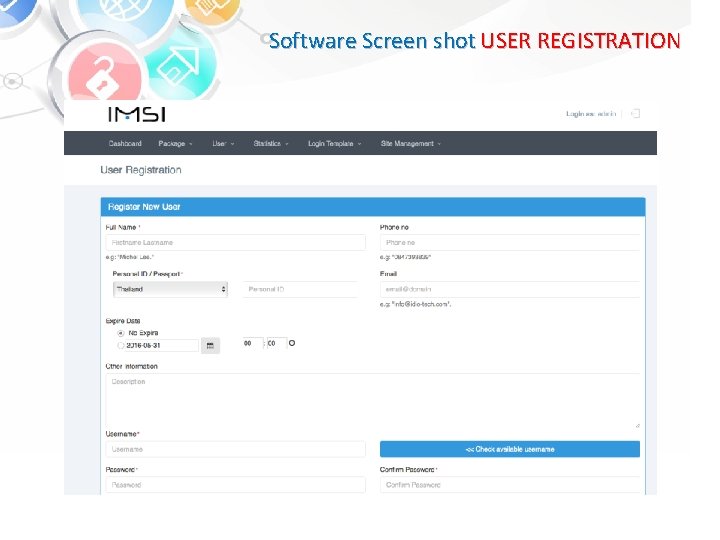Expand the Statistics menu

click(271, 143)
